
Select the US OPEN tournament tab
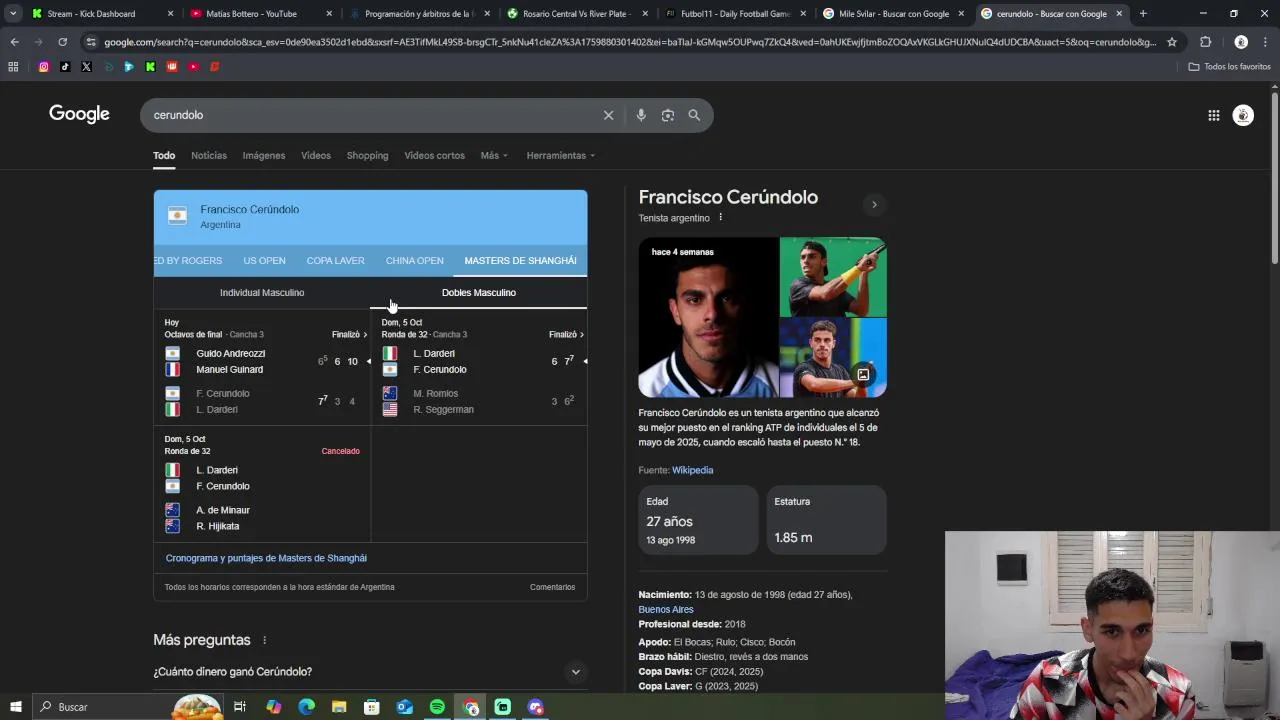[264, 260]
